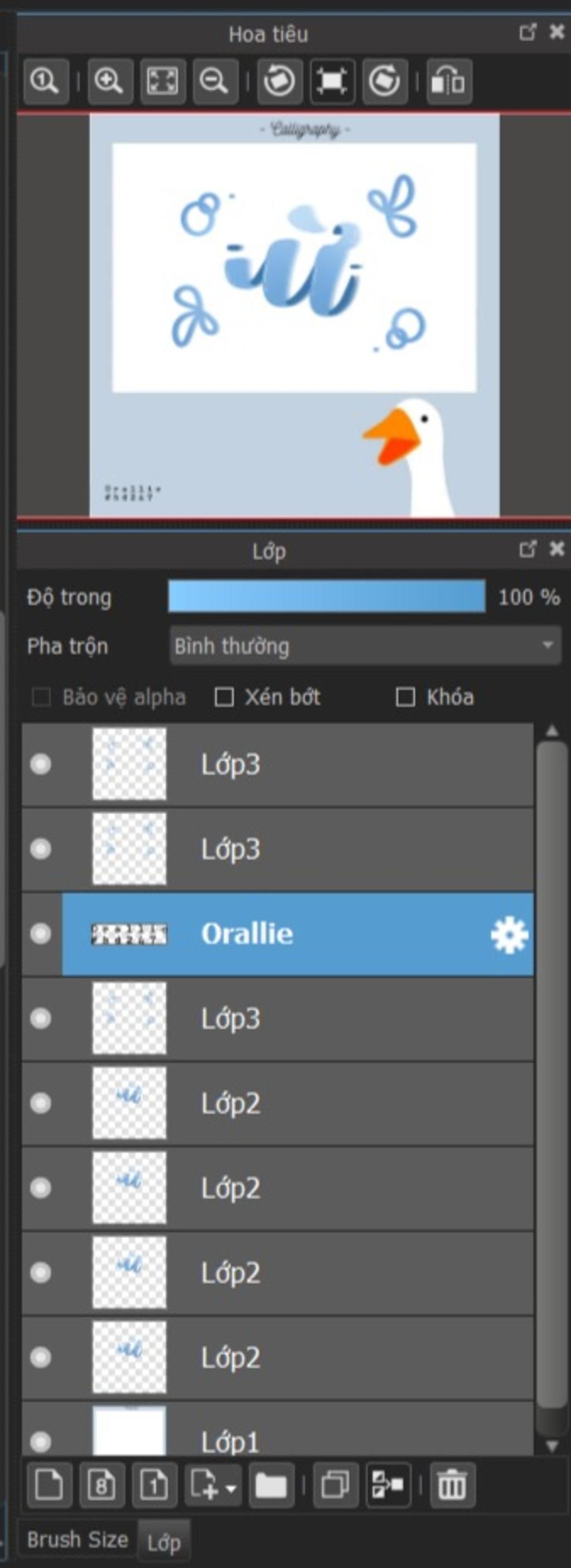Add a new layer folder
Image resolution: width=571 pixels, height=1568 pixels.
[271, 1485]
